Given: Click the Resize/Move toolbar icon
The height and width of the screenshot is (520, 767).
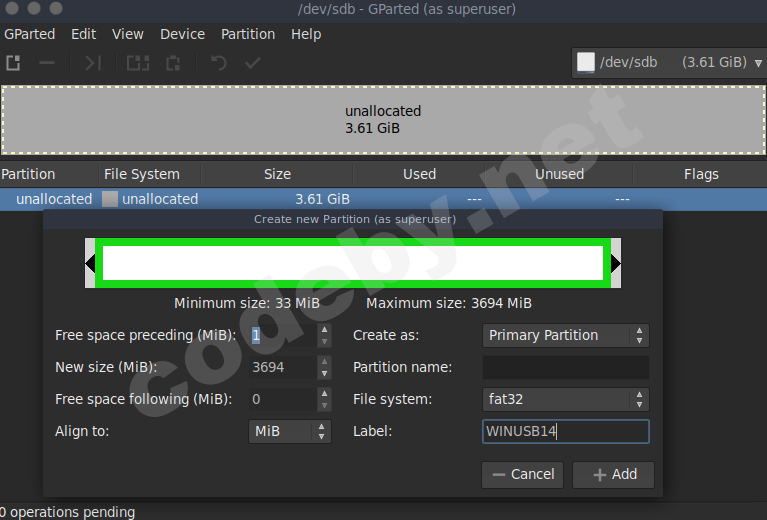Looking at the screenshot, I should pos(92,63).
